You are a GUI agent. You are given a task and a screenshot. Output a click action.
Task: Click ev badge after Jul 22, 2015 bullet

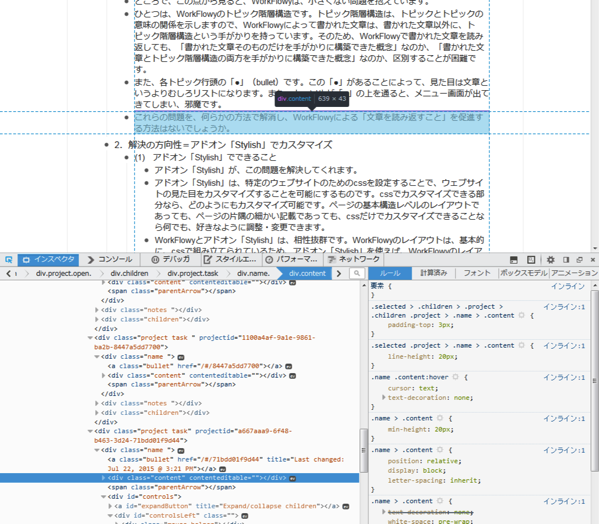coord(223,469)
